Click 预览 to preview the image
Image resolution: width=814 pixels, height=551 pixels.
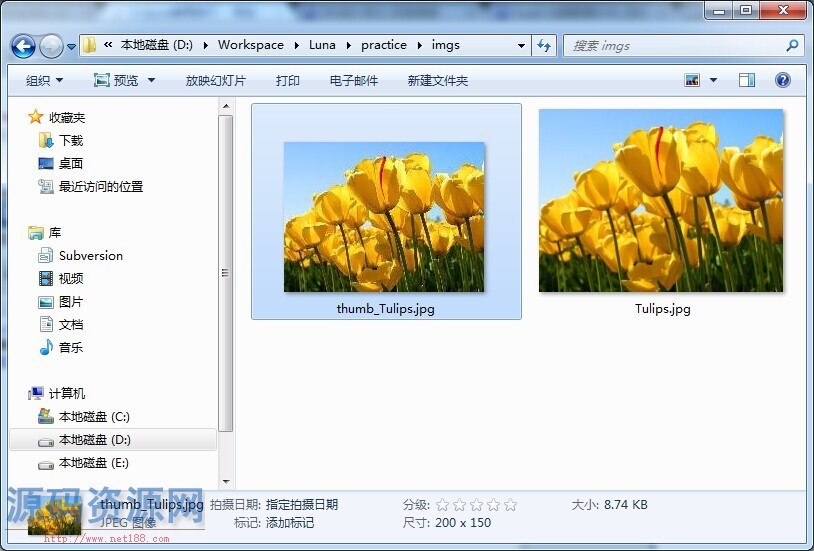116,80
